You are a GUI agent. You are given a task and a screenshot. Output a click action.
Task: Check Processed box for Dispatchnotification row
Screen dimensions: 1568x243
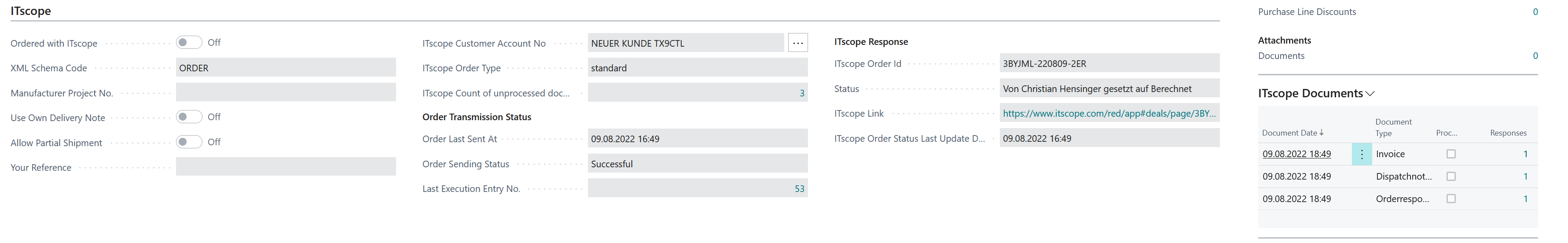[1451, 177]
